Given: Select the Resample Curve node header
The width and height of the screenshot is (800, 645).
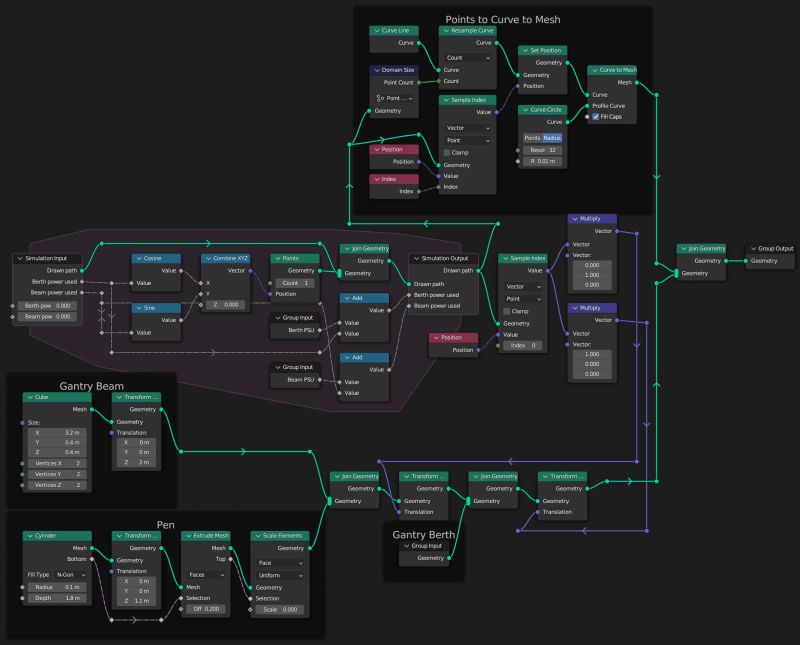Looking at the screenshot, I should [470, 31].
